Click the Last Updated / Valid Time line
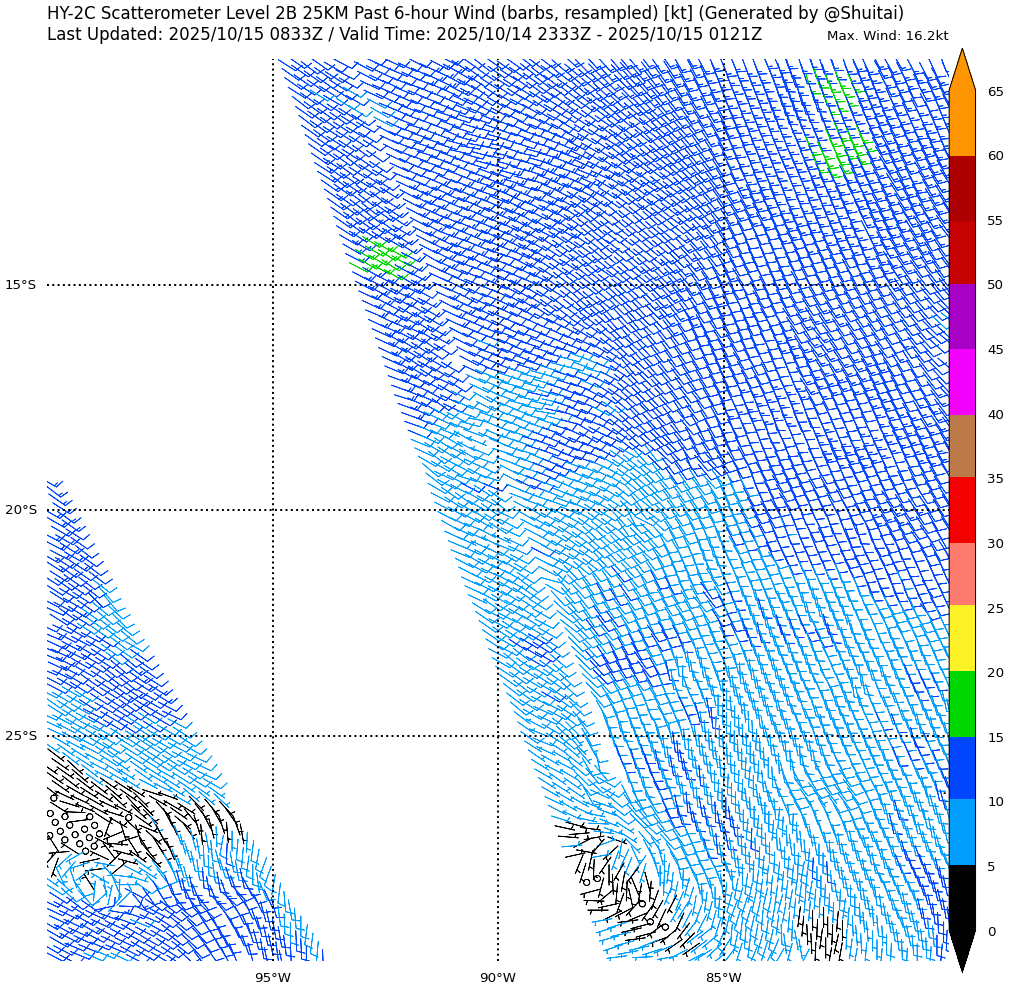Viewport: 1009px width, 989px height. [404, 35]
